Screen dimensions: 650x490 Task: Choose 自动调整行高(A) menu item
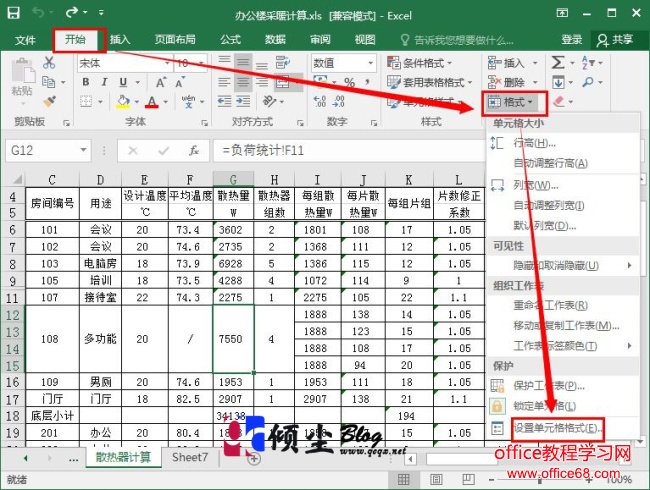click(551, 163)
